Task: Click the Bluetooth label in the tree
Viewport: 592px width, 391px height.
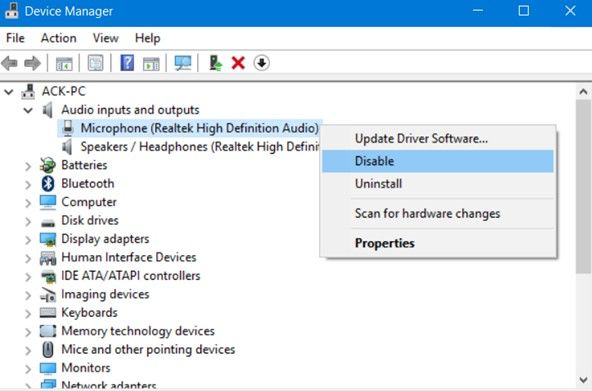Action: coord(88,184)
